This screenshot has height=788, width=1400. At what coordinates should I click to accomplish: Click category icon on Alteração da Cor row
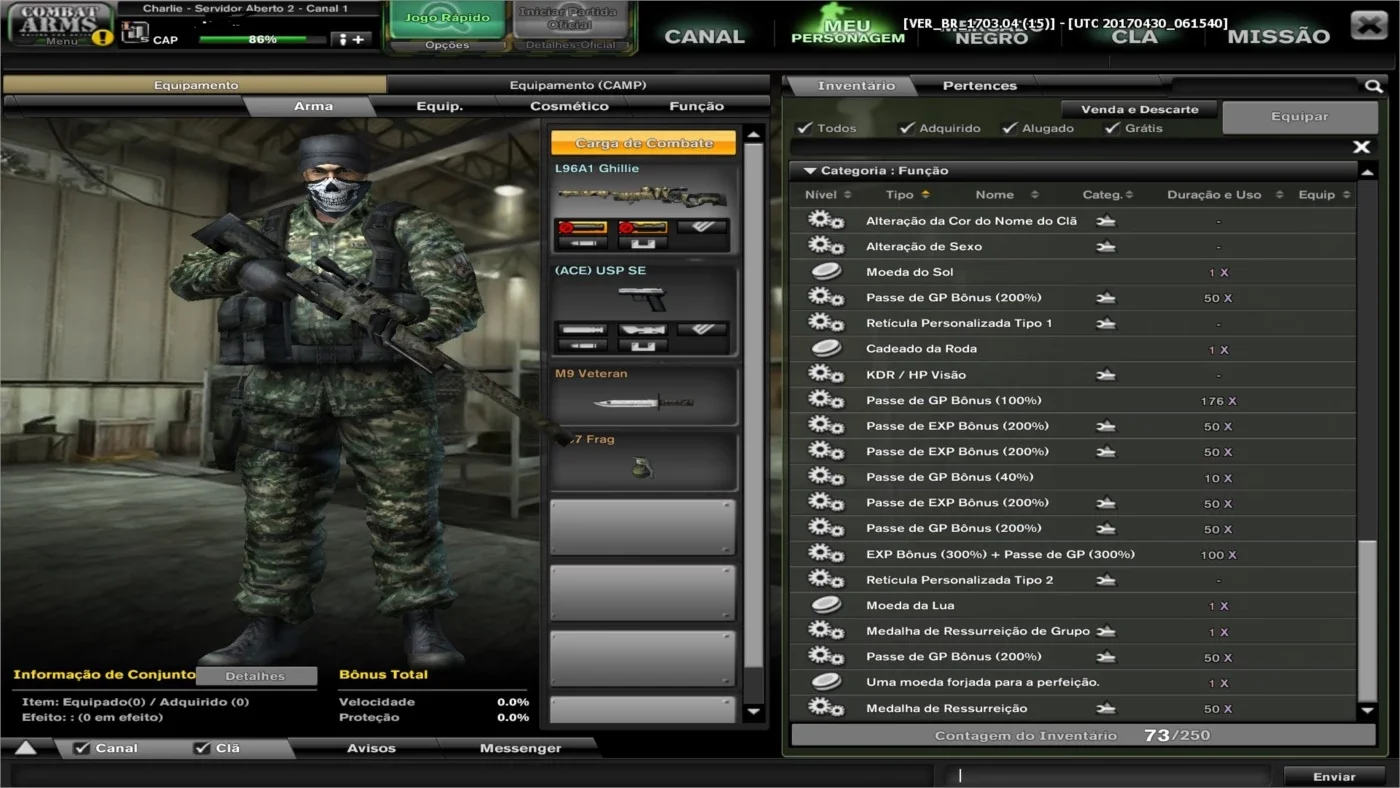[x=1106, y=221]
